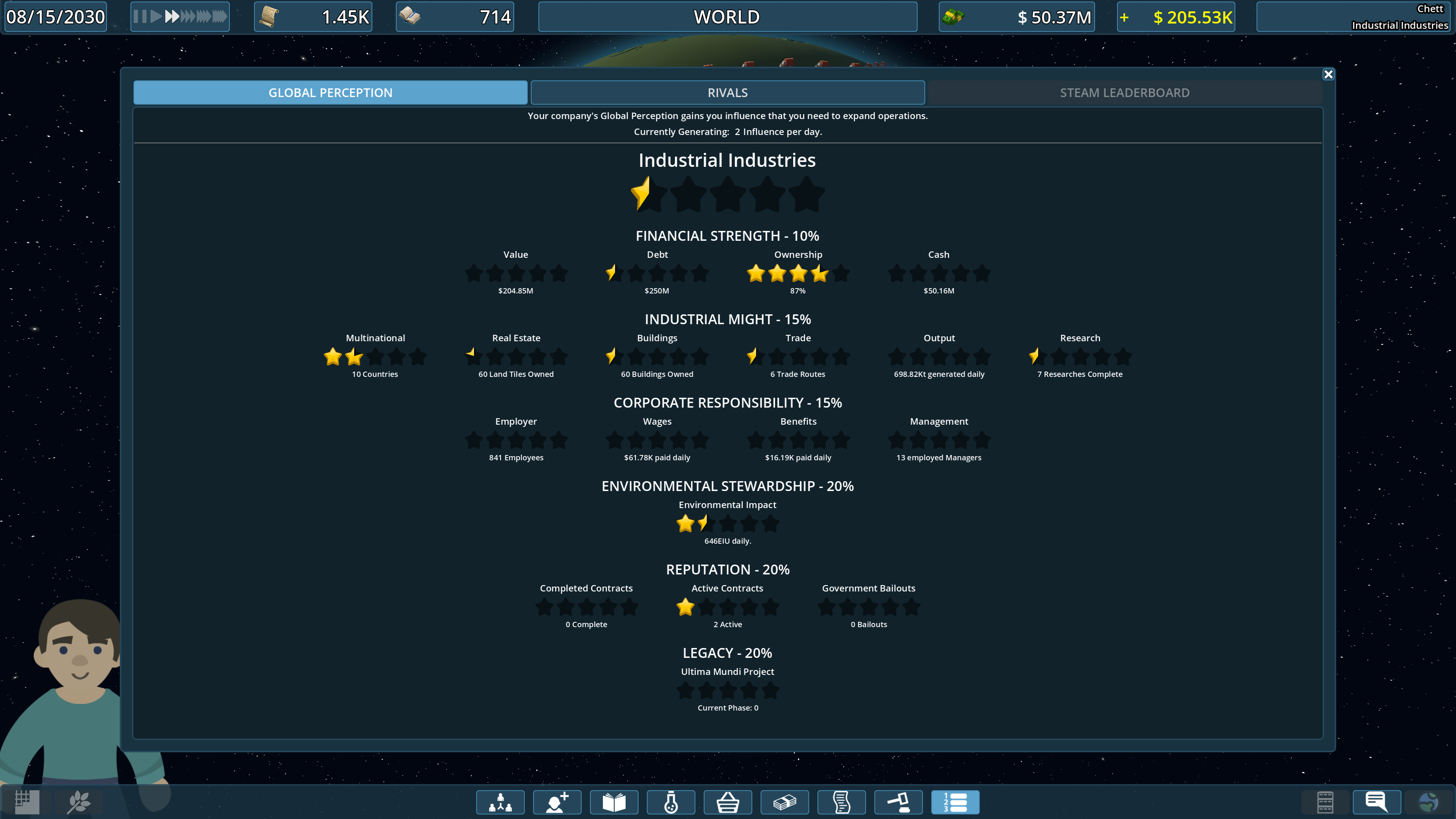Click '0 Complete' contracts text

click(x=586, y=624)
